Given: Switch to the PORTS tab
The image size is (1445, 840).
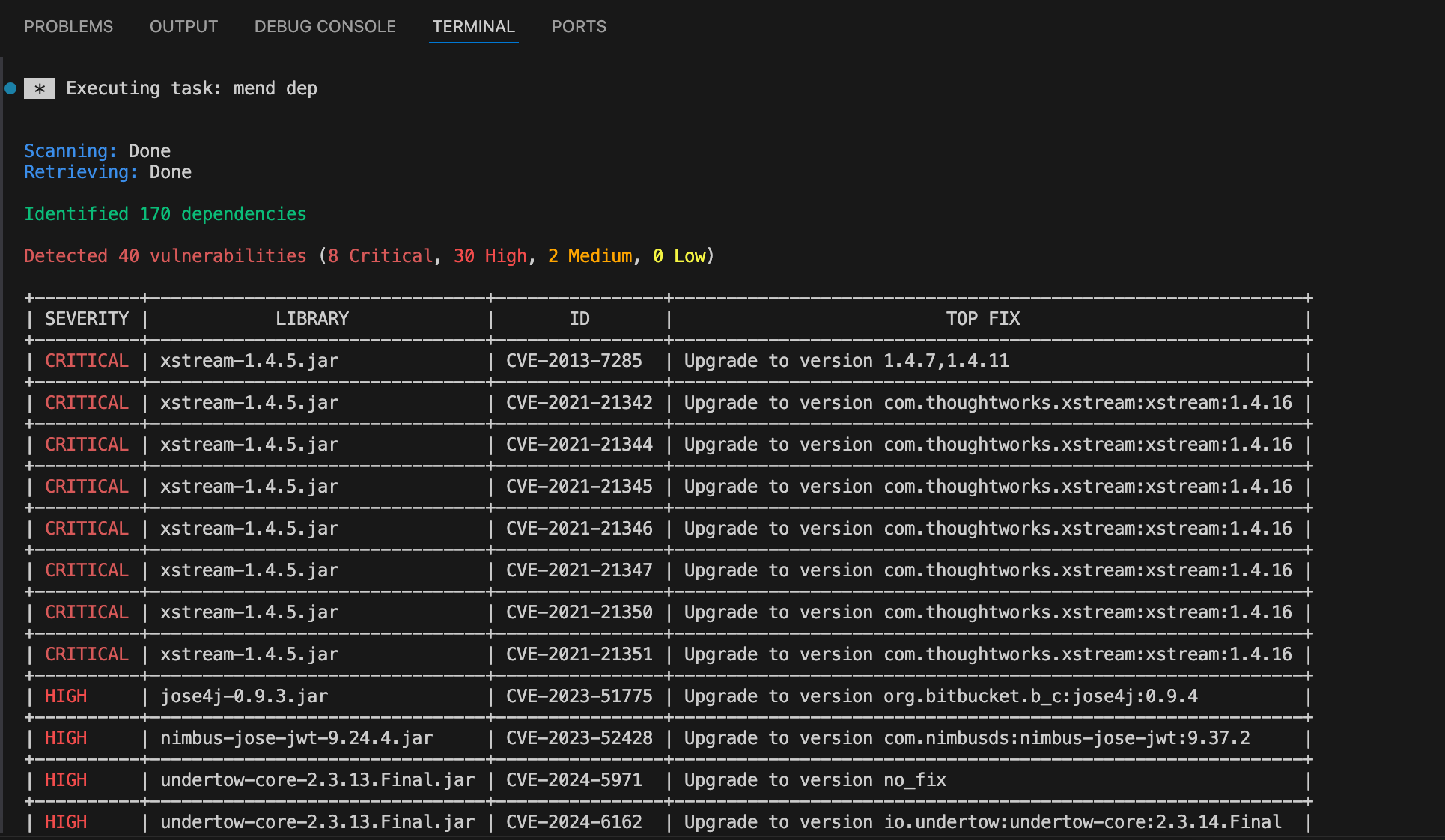Looking at the screenshot, I should [578, 26].
